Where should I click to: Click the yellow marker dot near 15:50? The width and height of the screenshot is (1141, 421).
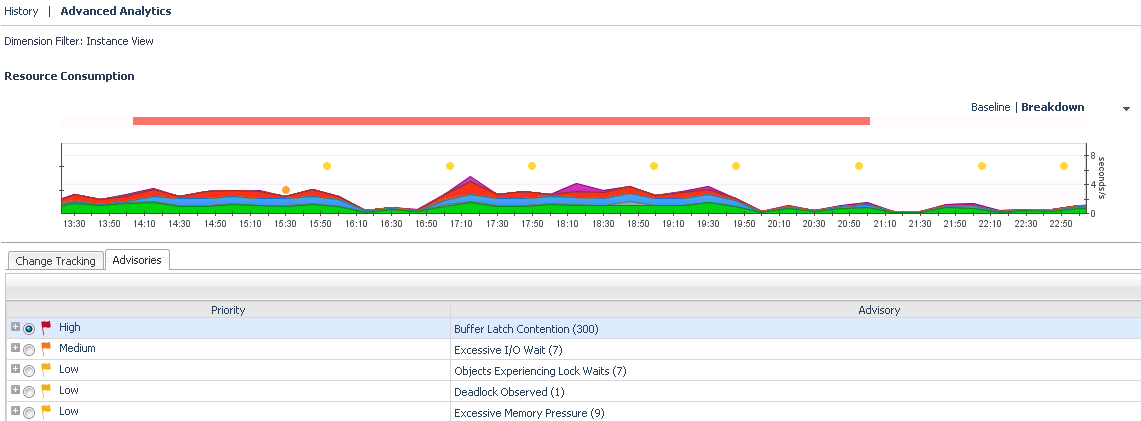coord(327,166)
